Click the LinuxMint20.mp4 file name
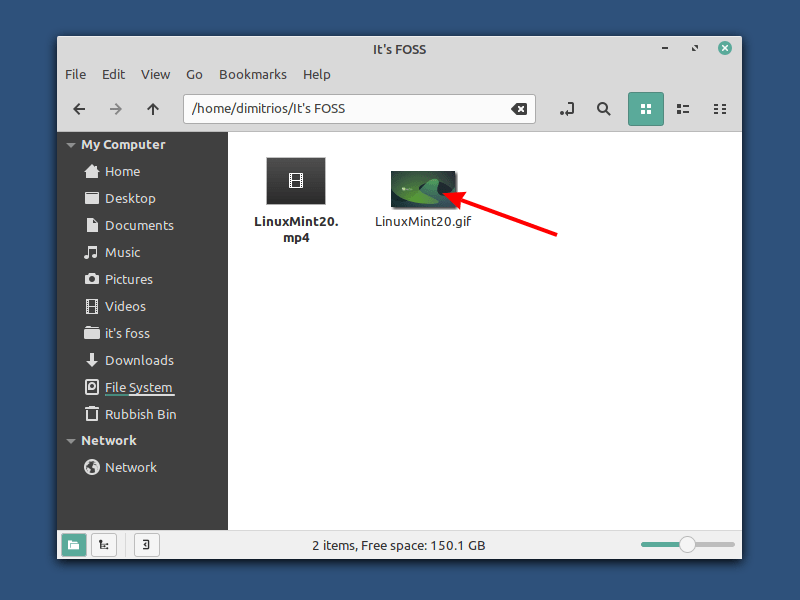This screenshot has width=800, height=600. pyautogui.click(x=296, y=230)
